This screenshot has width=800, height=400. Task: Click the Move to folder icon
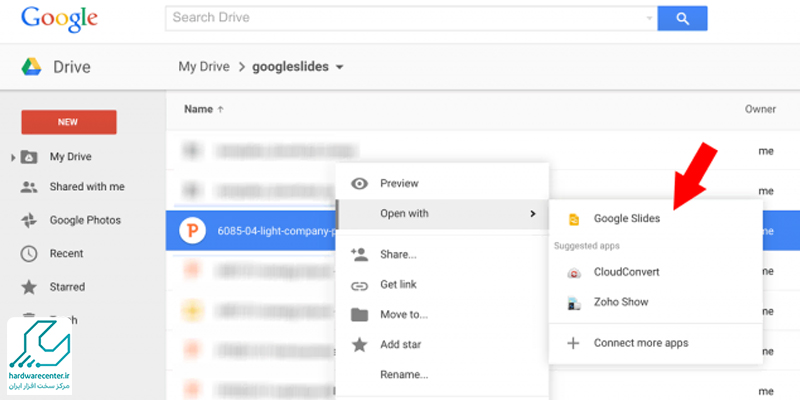click(x=360, y=314)
